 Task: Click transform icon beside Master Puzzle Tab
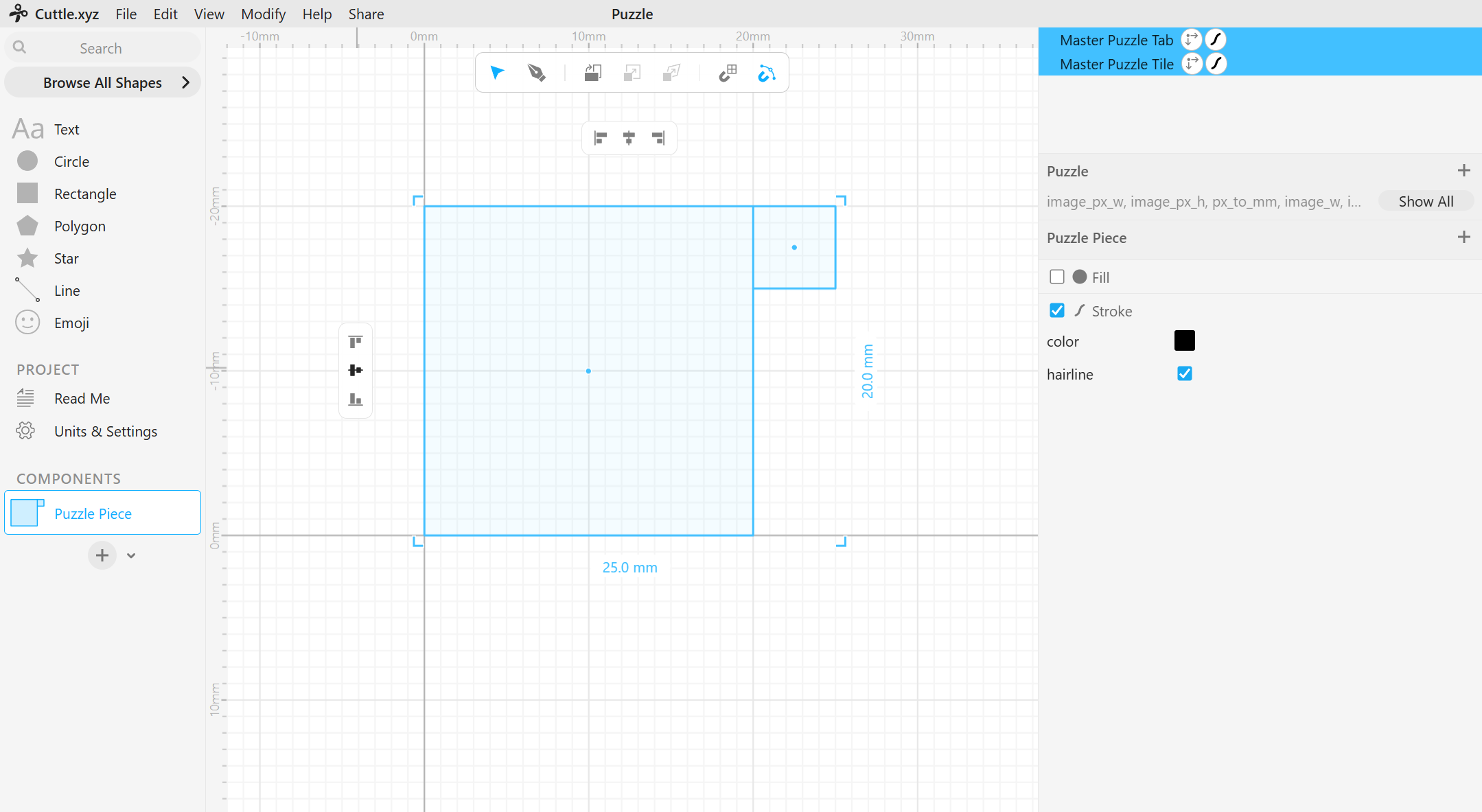coord(1192,40)
